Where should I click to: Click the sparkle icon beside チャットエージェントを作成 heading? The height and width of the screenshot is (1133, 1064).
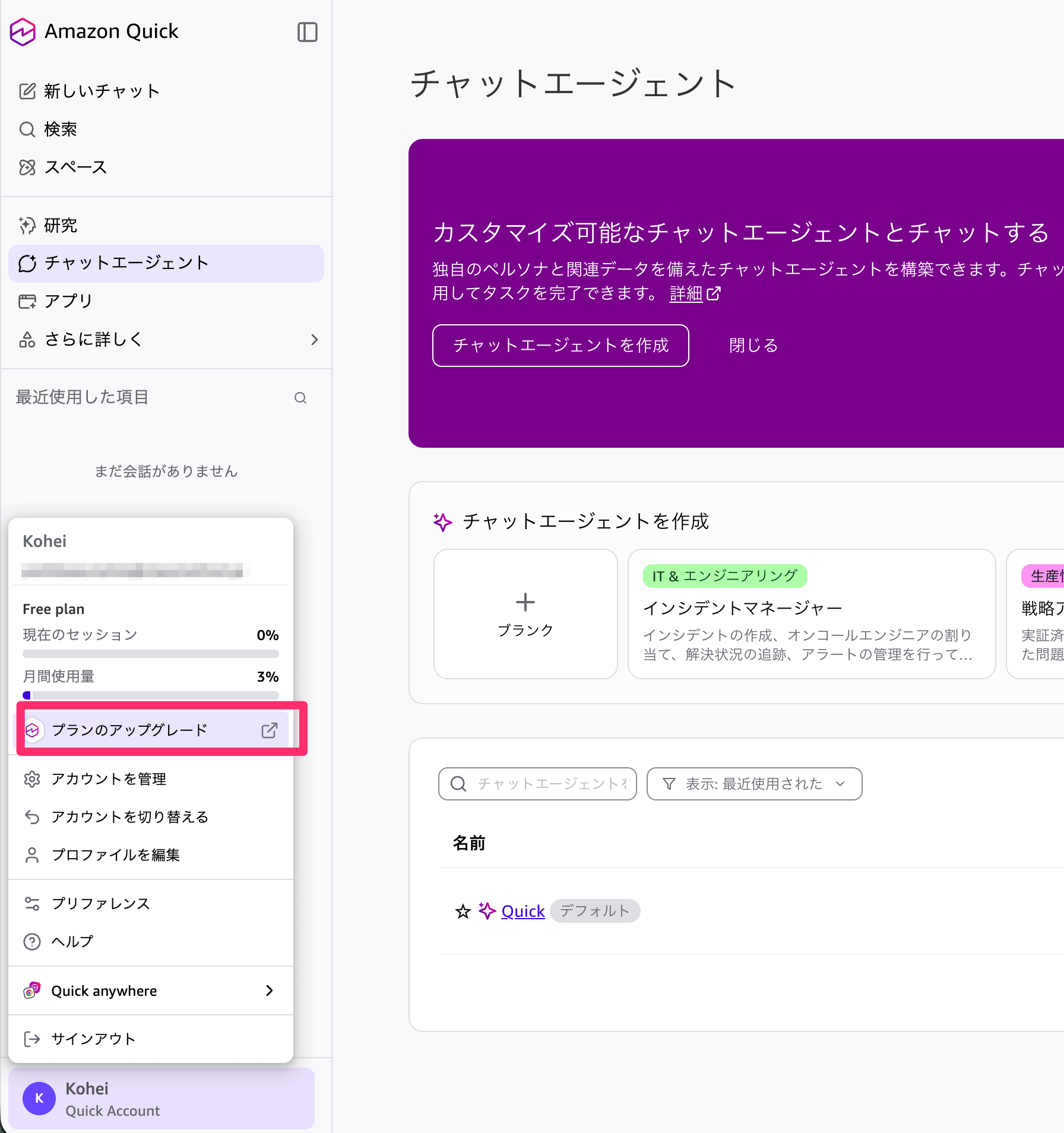coord(443,522)
